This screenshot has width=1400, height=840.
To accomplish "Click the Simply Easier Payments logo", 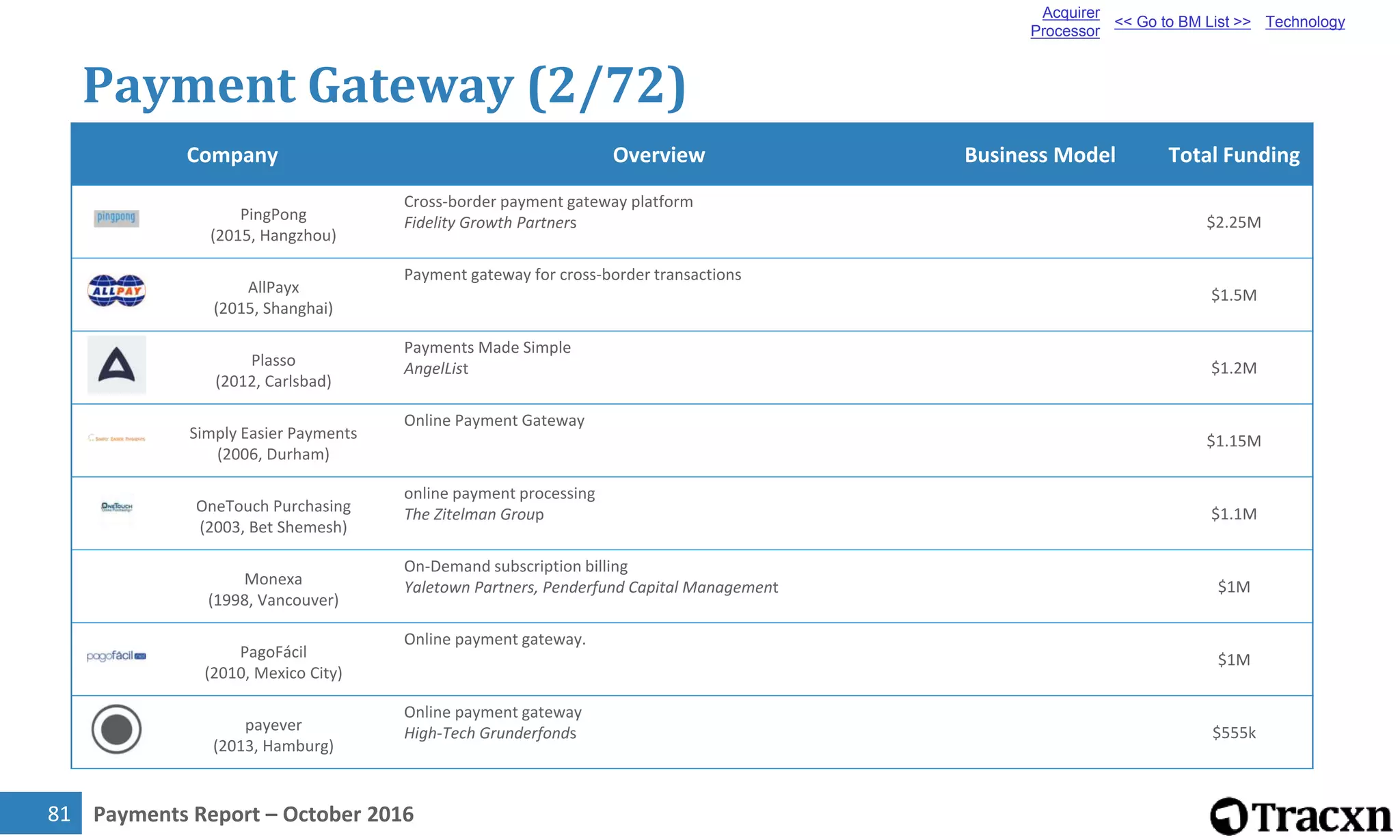I will tap(117, 439).
